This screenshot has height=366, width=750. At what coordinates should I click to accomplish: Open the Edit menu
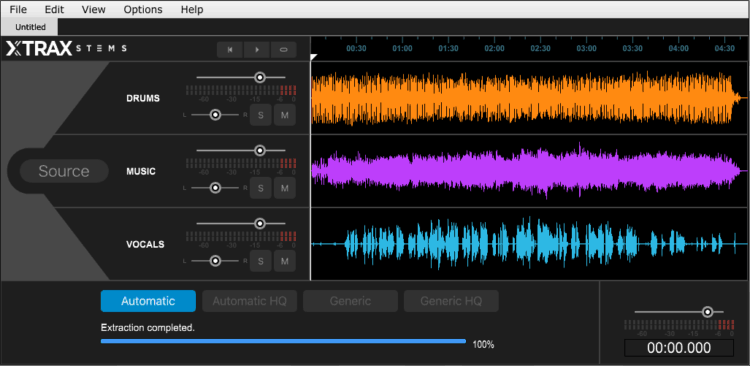(54, 10)
